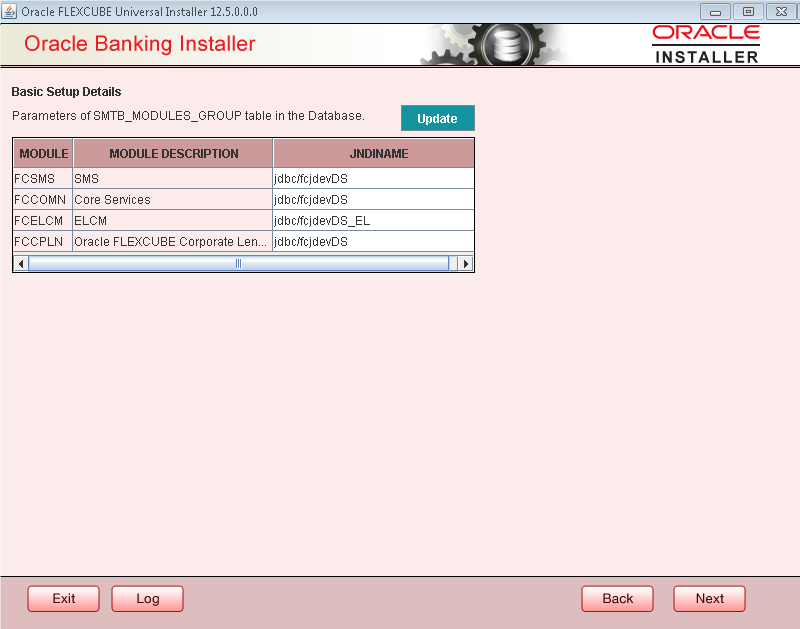The width and height of the screenshot is (800, 629).
Task: Click the Exit button
Action: coord(63,598)
